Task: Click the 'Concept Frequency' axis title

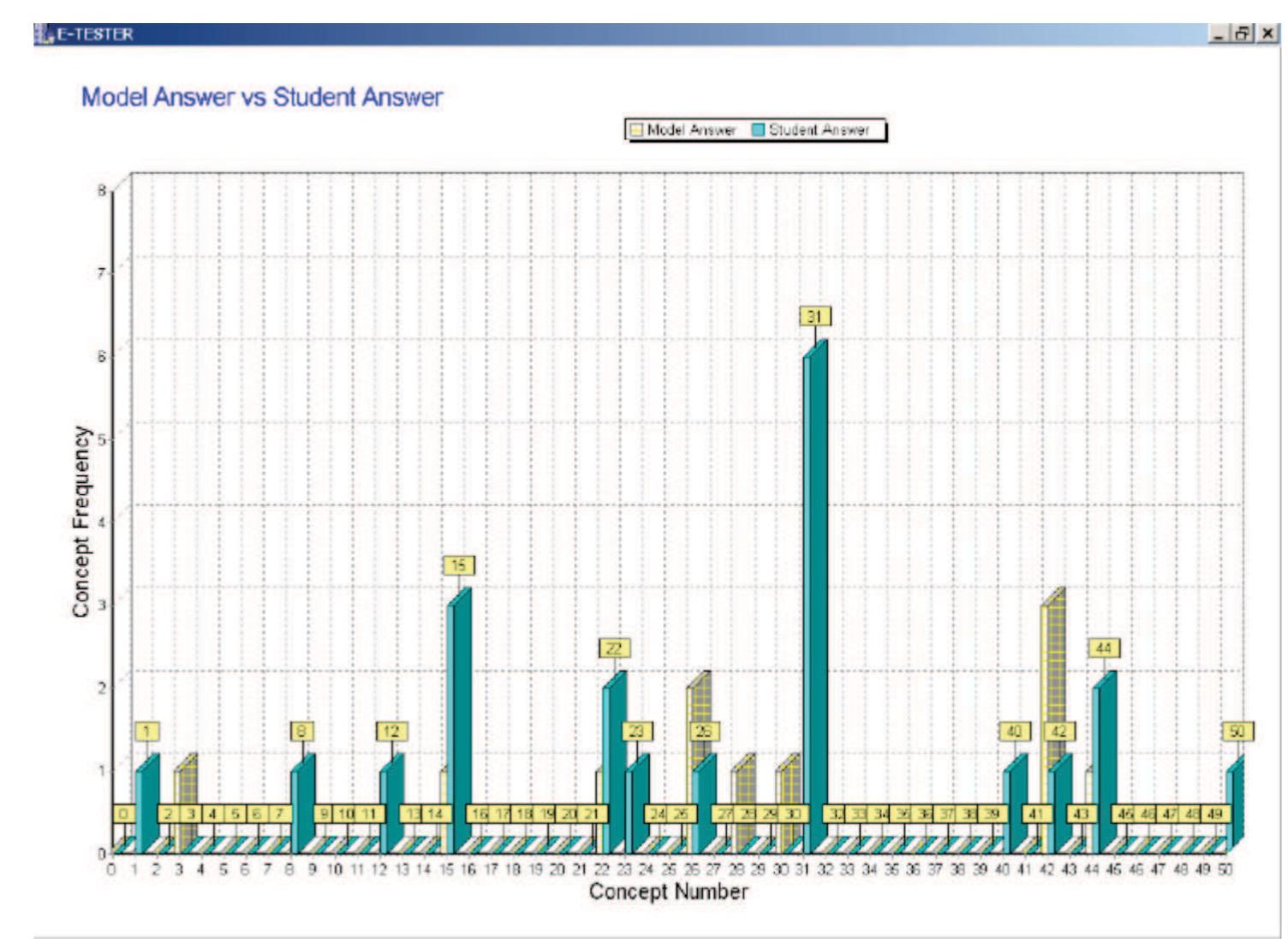Action: pyautogui.click(x=80, y=522)
